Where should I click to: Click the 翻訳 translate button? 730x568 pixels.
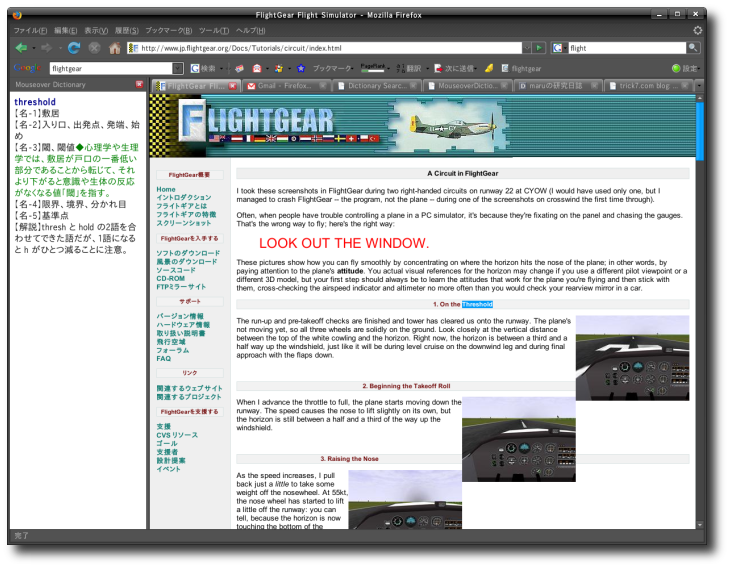pyautogui.click(x=409, y=68)
